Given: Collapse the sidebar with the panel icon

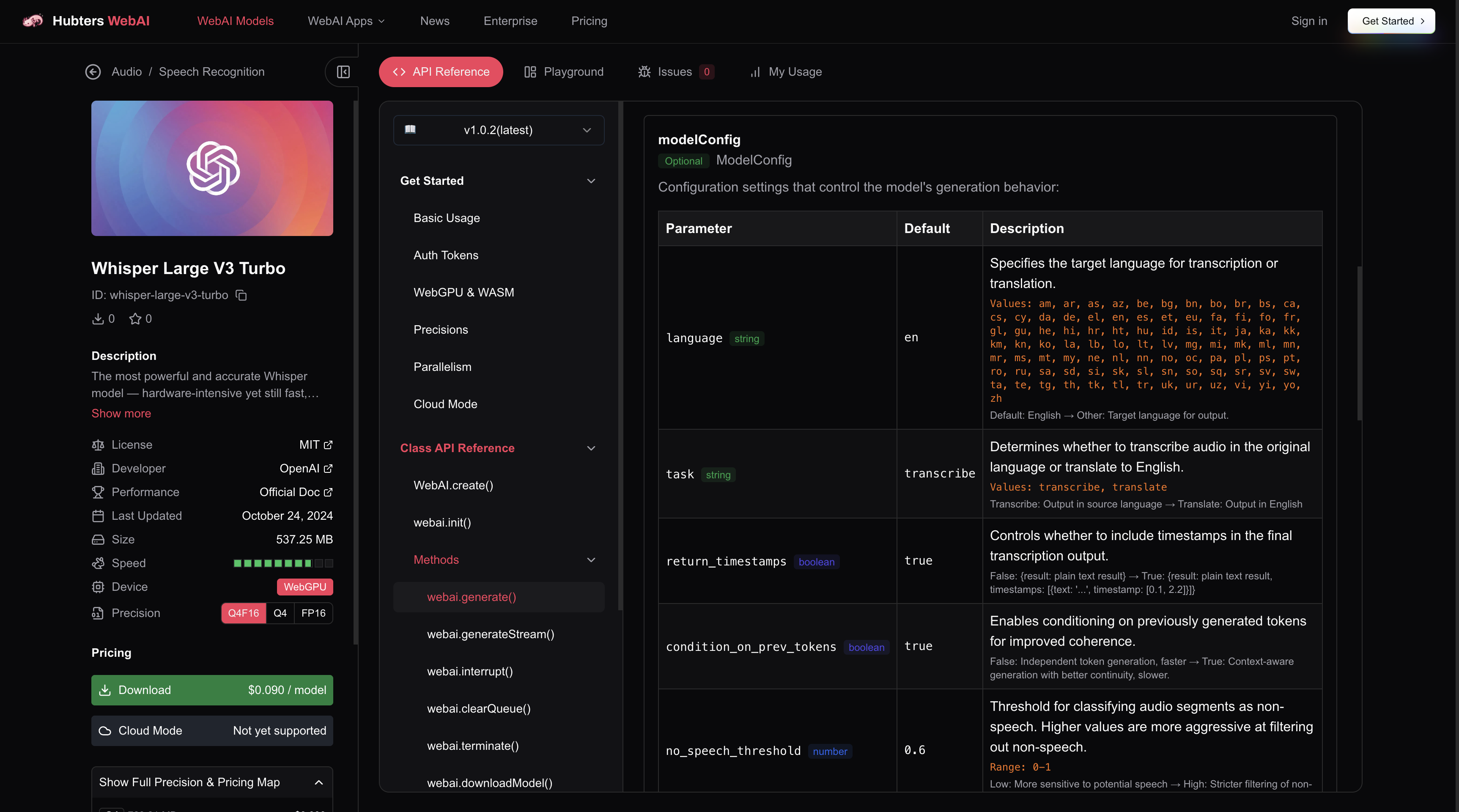Looking at the screenshot, I should click(x=343, y=72).
